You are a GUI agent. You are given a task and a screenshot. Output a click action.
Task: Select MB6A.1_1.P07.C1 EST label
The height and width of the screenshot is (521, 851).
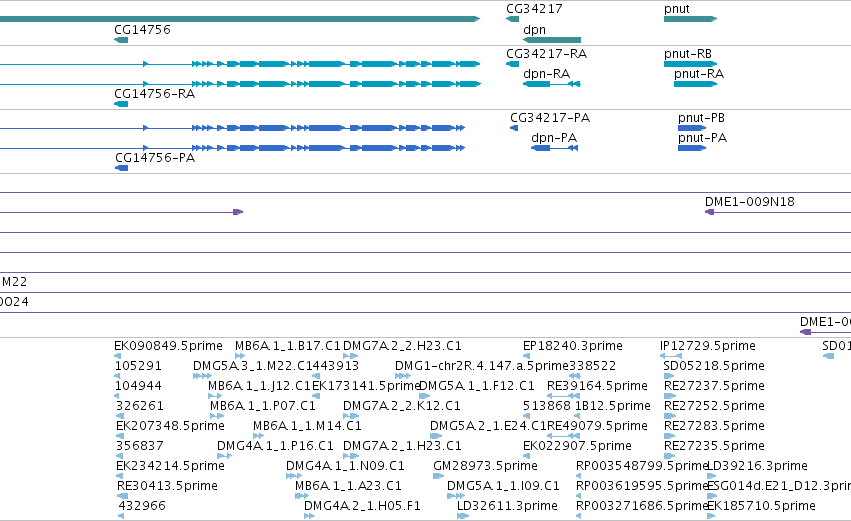[x=263, y=406]
